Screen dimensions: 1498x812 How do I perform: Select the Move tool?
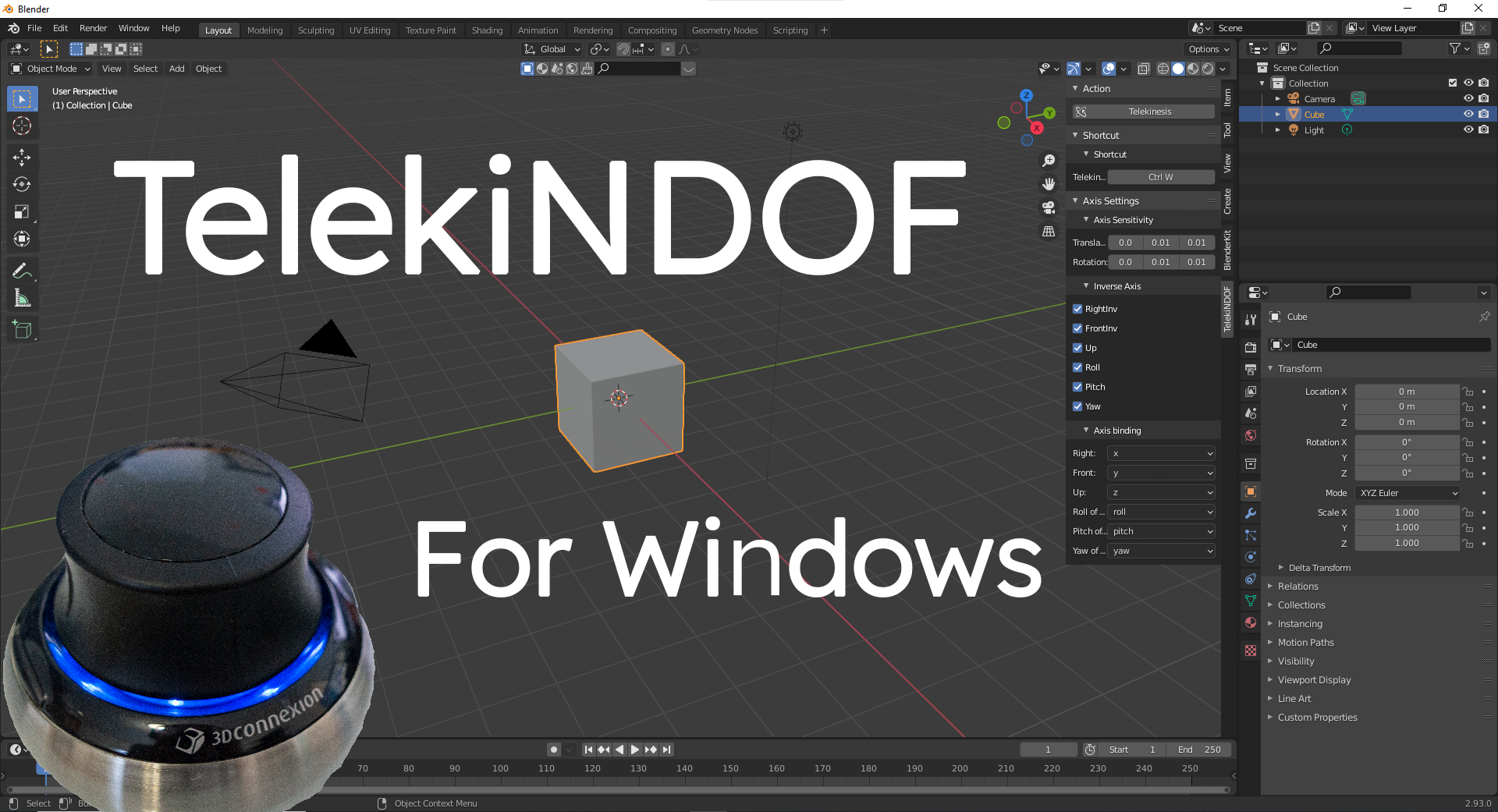(x=22, y=157)
